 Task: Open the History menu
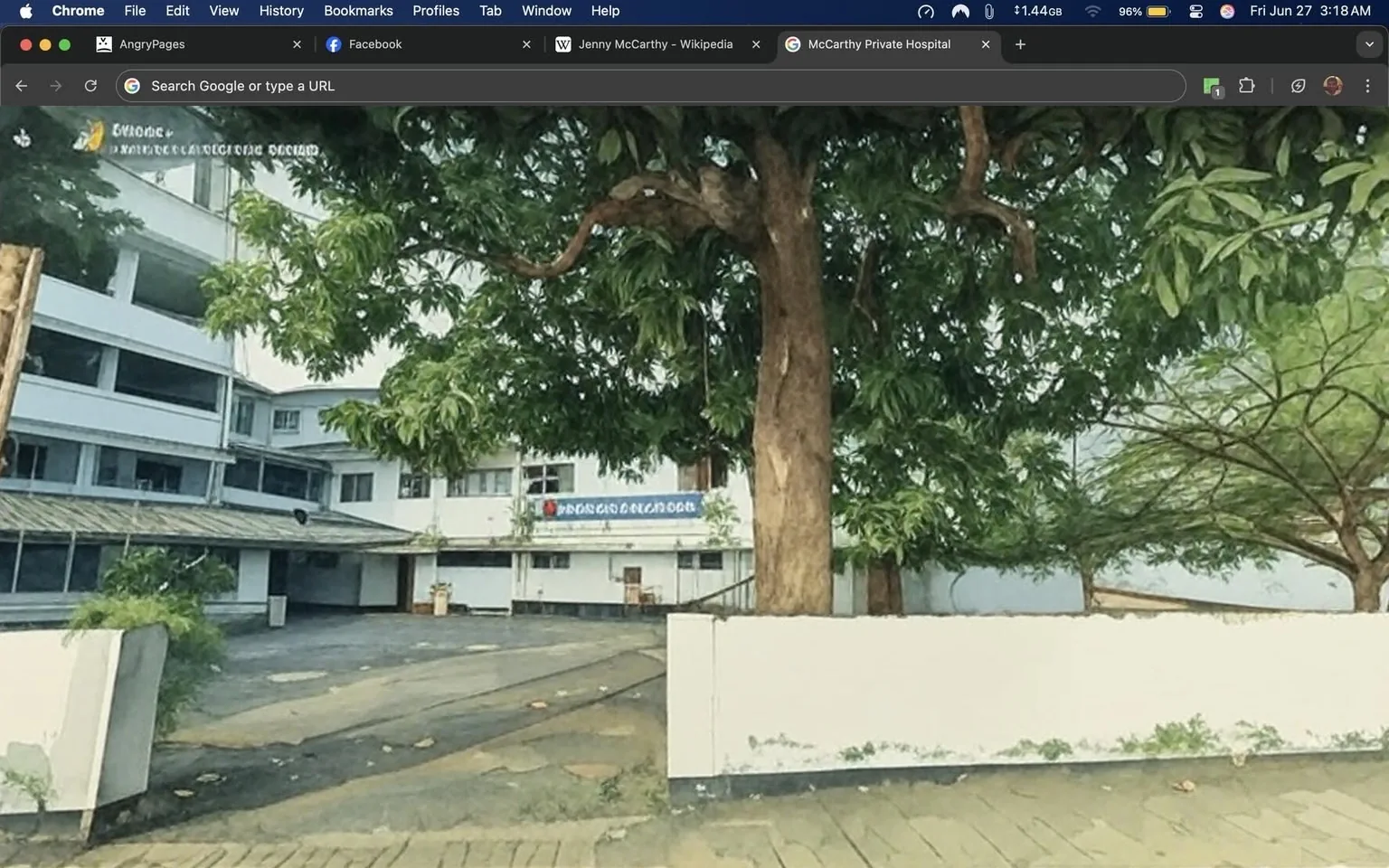[x=281, y=11]
